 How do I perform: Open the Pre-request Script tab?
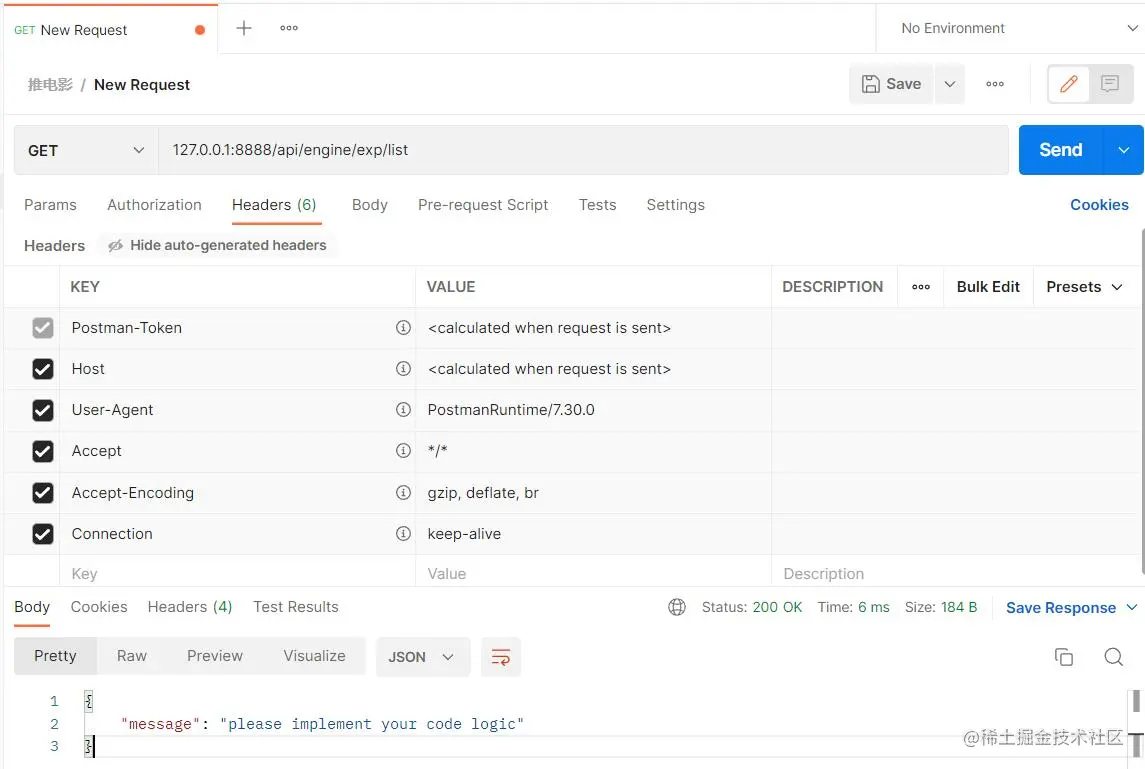483,204
